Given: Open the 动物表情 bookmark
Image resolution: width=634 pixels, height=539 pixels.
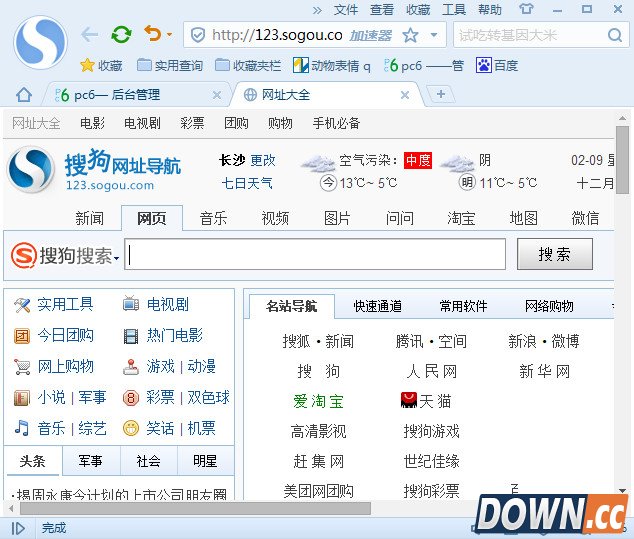Looking at the screenshot, I should pos(332,65).
